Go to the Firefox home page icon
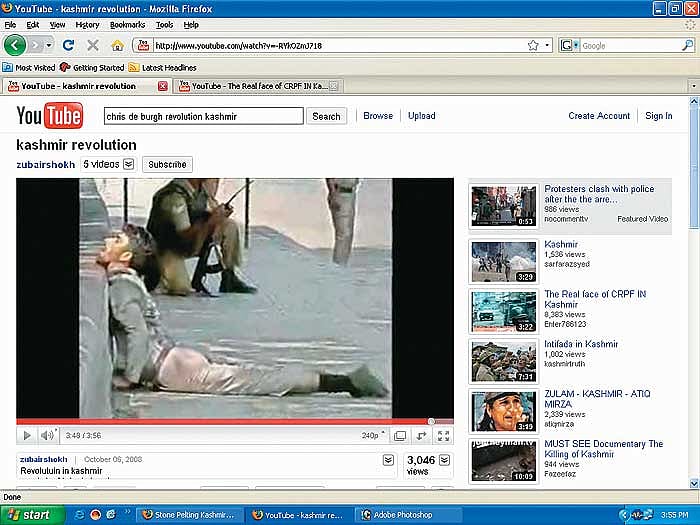This screenshot has height=525, width=700. (118, 45)
